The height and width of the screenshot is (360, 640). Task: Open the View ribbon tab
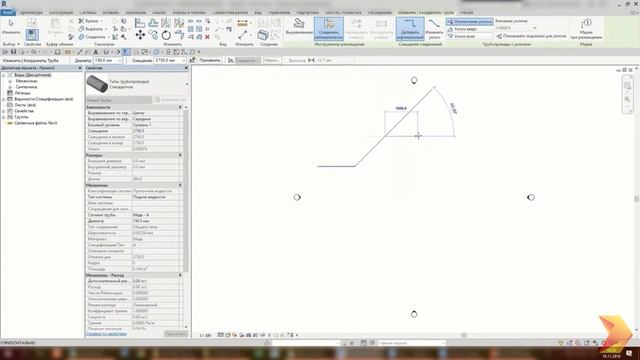258,13
